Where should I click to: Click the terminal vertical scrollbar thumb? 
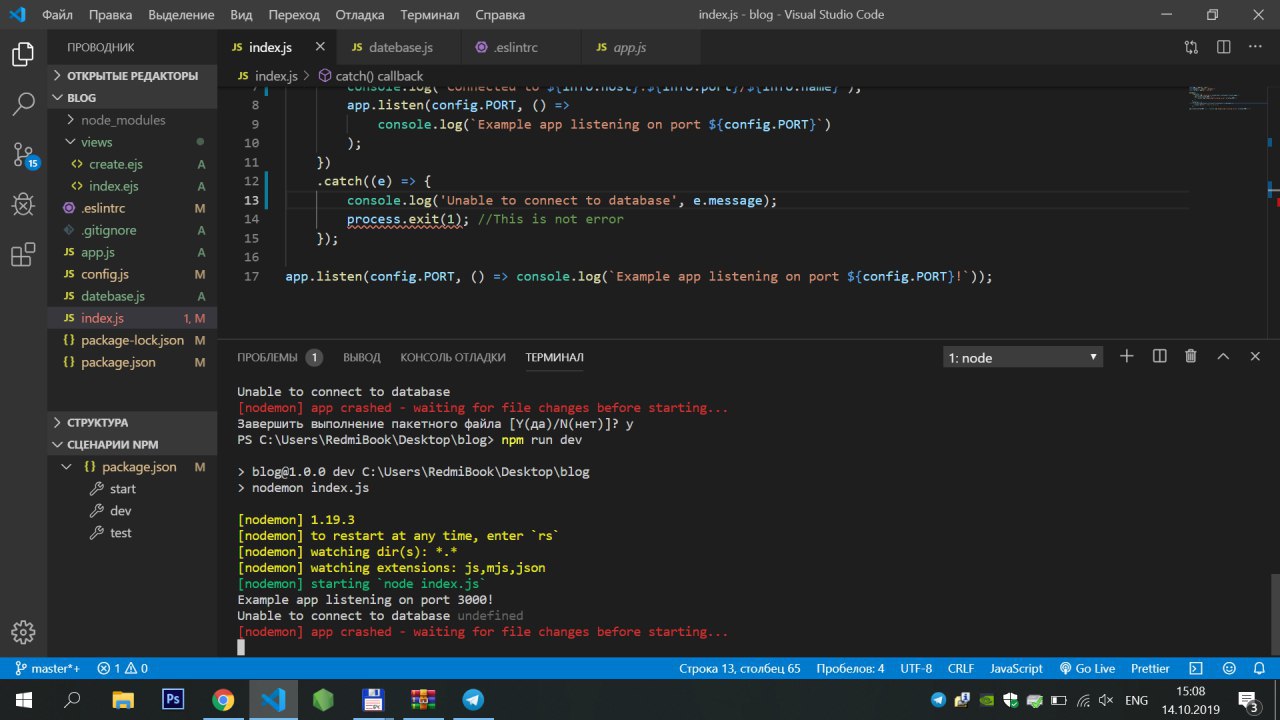[x=1274, y=614]
